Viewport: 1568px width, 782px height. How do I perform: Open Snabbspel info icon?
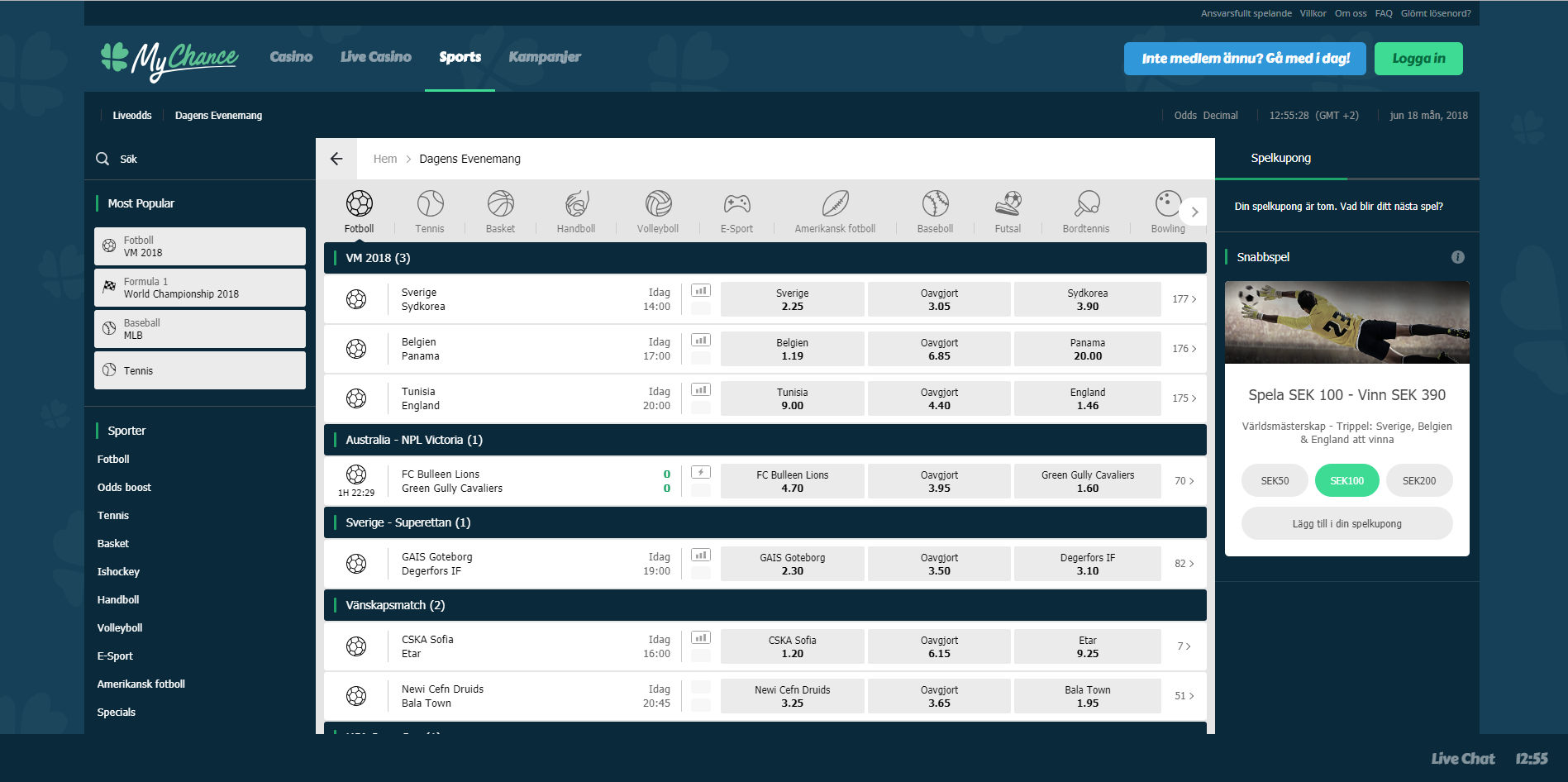(1458, 257)
